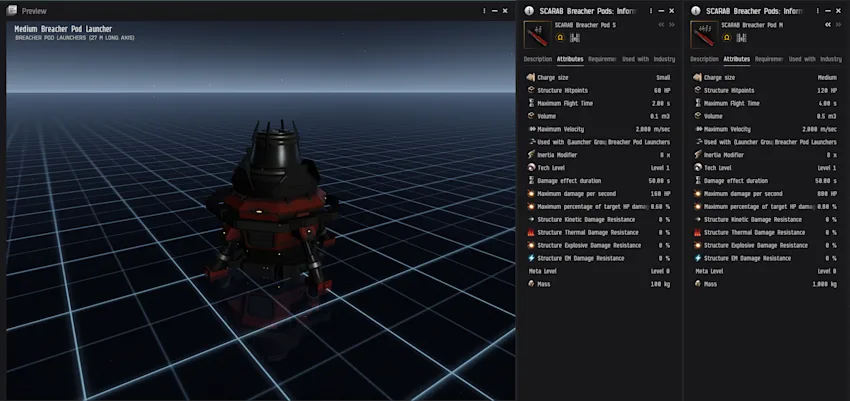Click the Tech Level icon in the Pod M window
The image size is (850, 401).
[698, 168]
